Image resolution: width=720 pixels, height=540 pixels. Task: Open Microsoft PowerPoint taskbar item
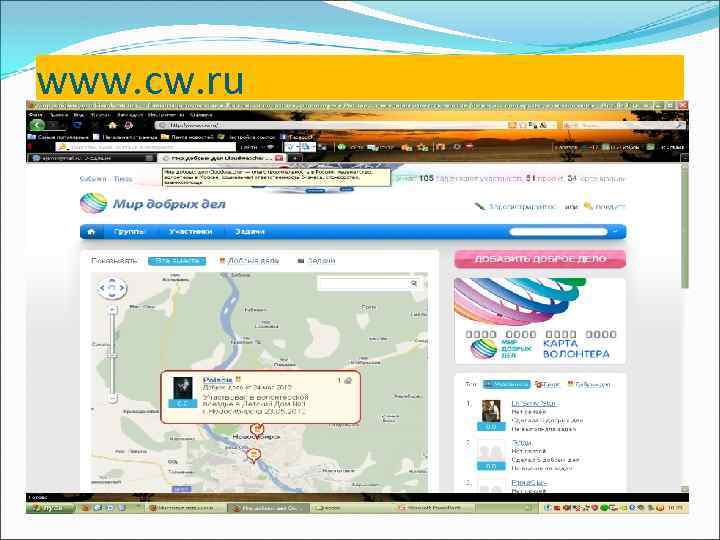pyautogui.click(x=434, y=508)
